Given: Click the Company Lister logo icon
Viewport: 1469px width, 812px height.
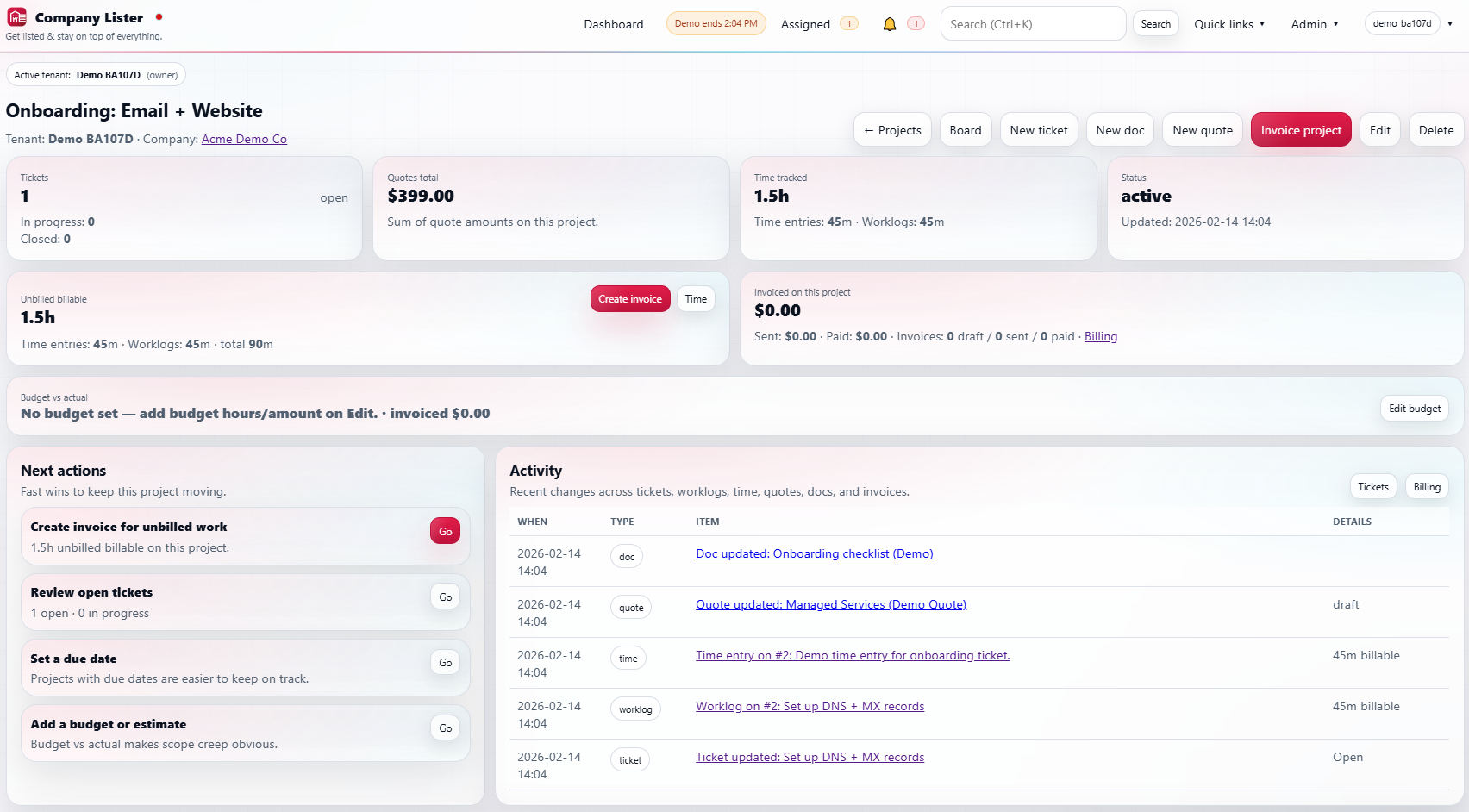Looking at the screenshot, I should 16,16.
